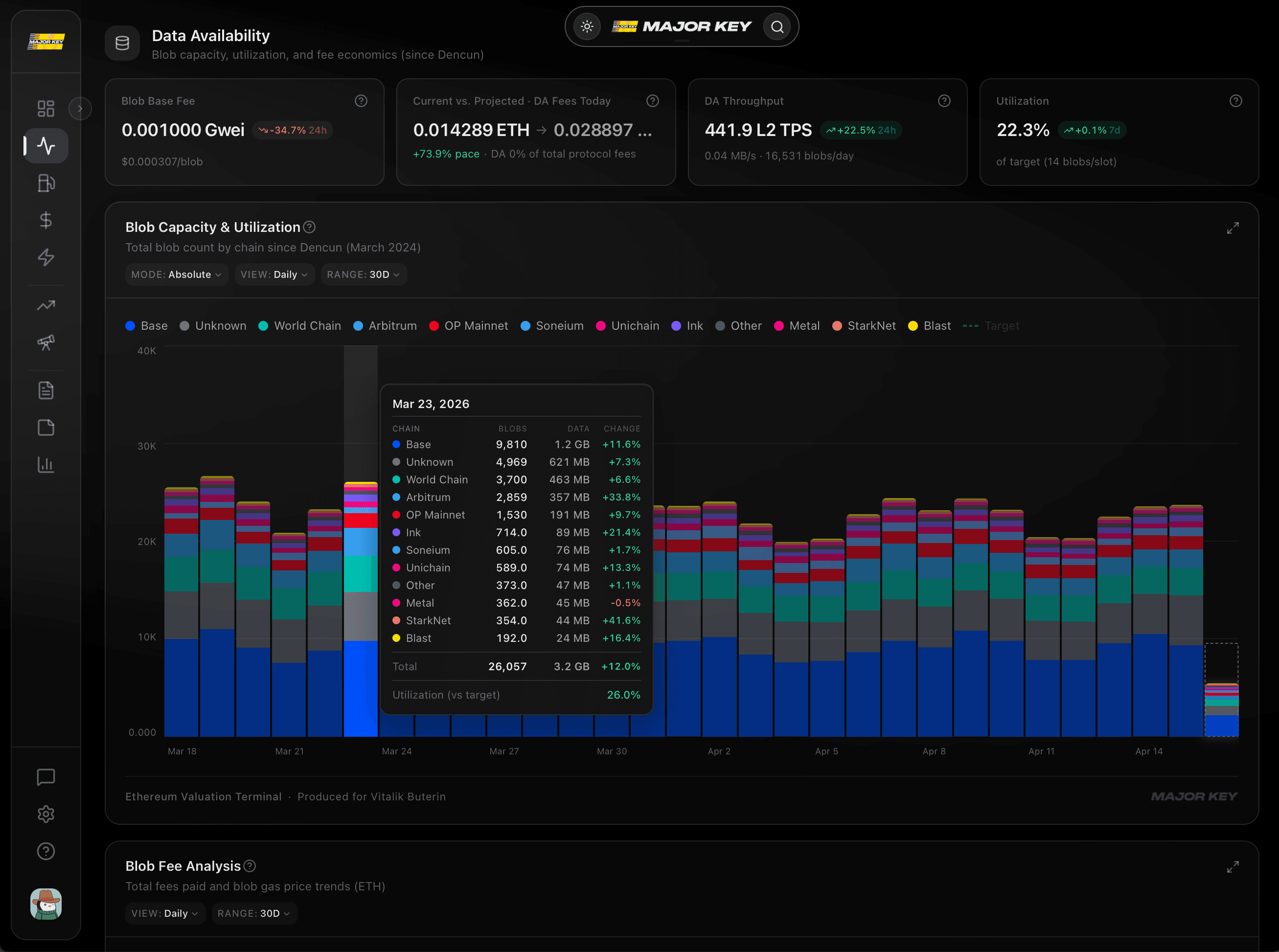The image size is (1279, 952).
Task: Open the gas pump sidebar section
Action: [46, 183]
